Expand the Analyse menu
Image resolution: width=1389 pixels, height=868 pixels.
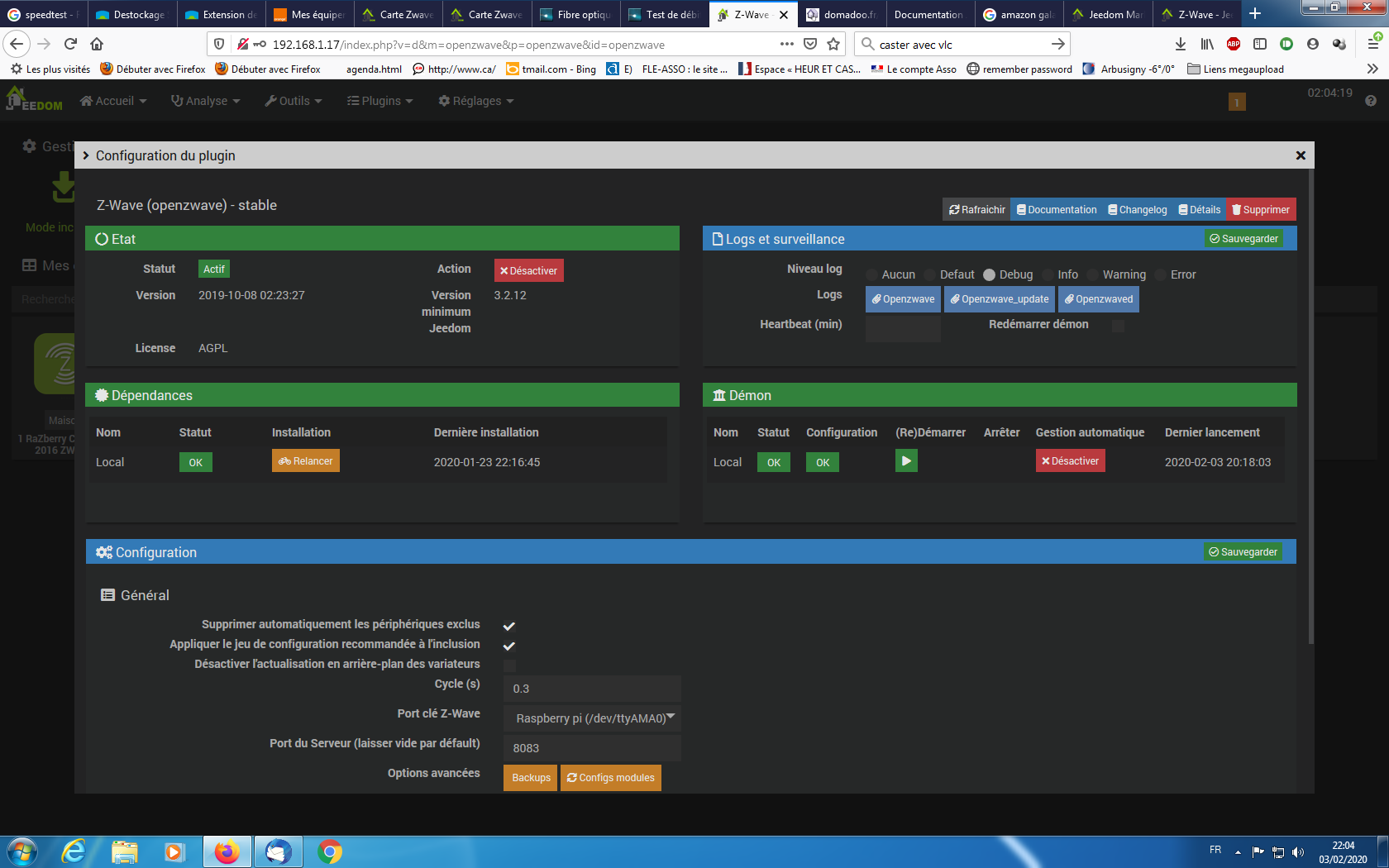(x=205, y=101)
